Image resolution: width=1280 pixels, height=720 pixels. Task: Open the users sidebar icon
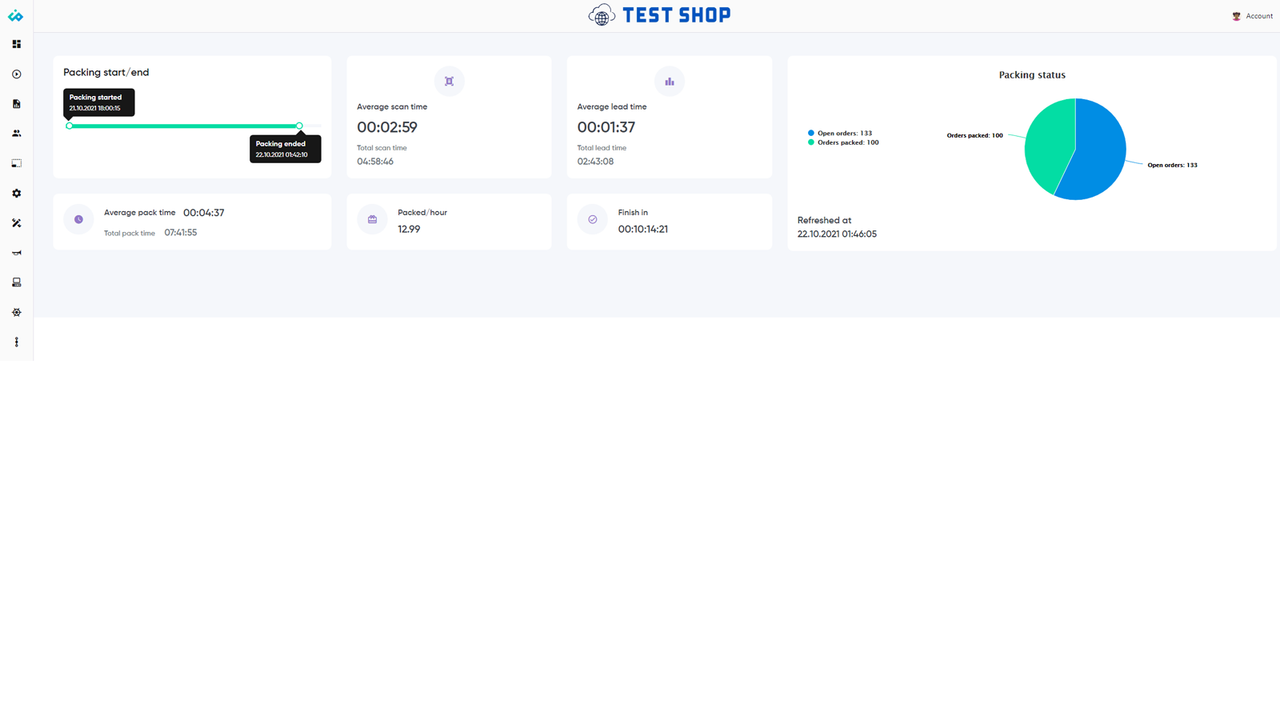(16, 133)
